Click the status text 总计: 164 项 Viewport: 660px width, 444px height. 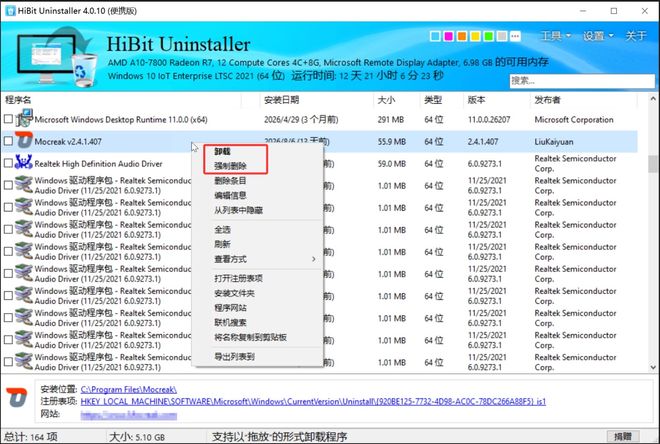(31, 437)
